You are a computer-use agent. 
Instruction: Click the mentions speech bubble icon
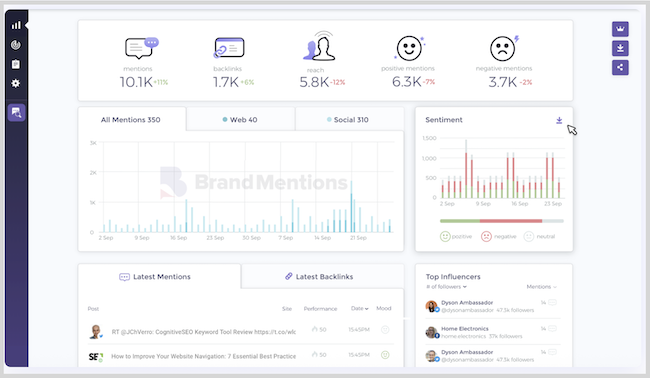point(142,48)
